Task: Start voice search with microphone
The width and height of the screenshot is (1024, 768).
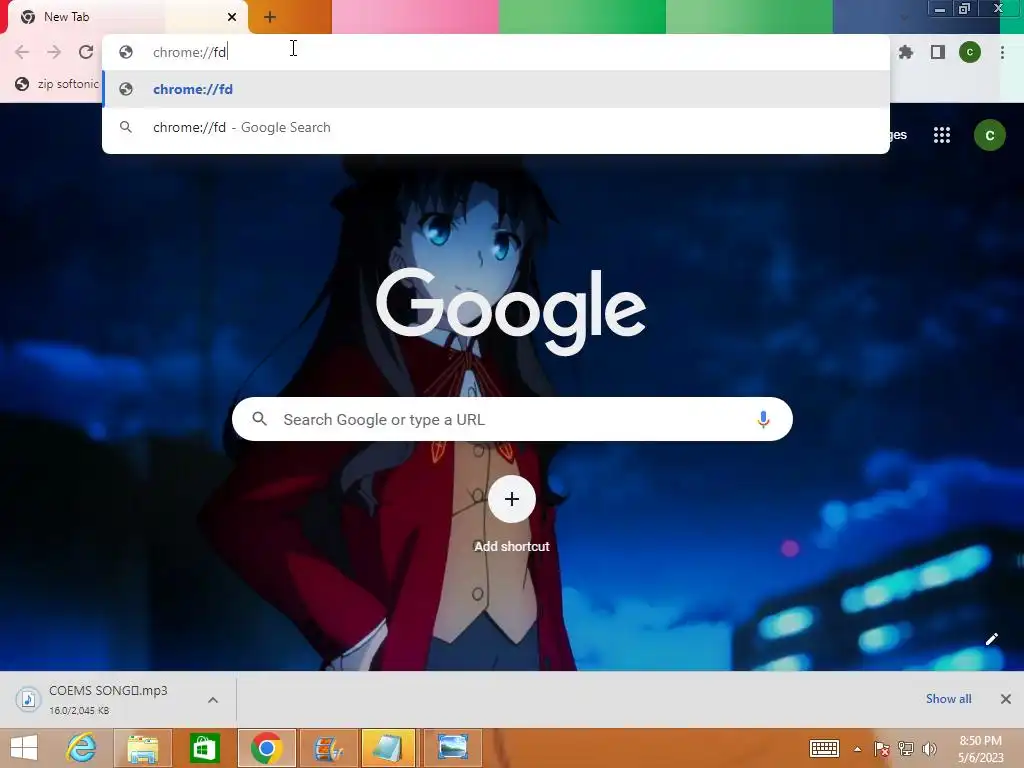Action: point(763,419)
